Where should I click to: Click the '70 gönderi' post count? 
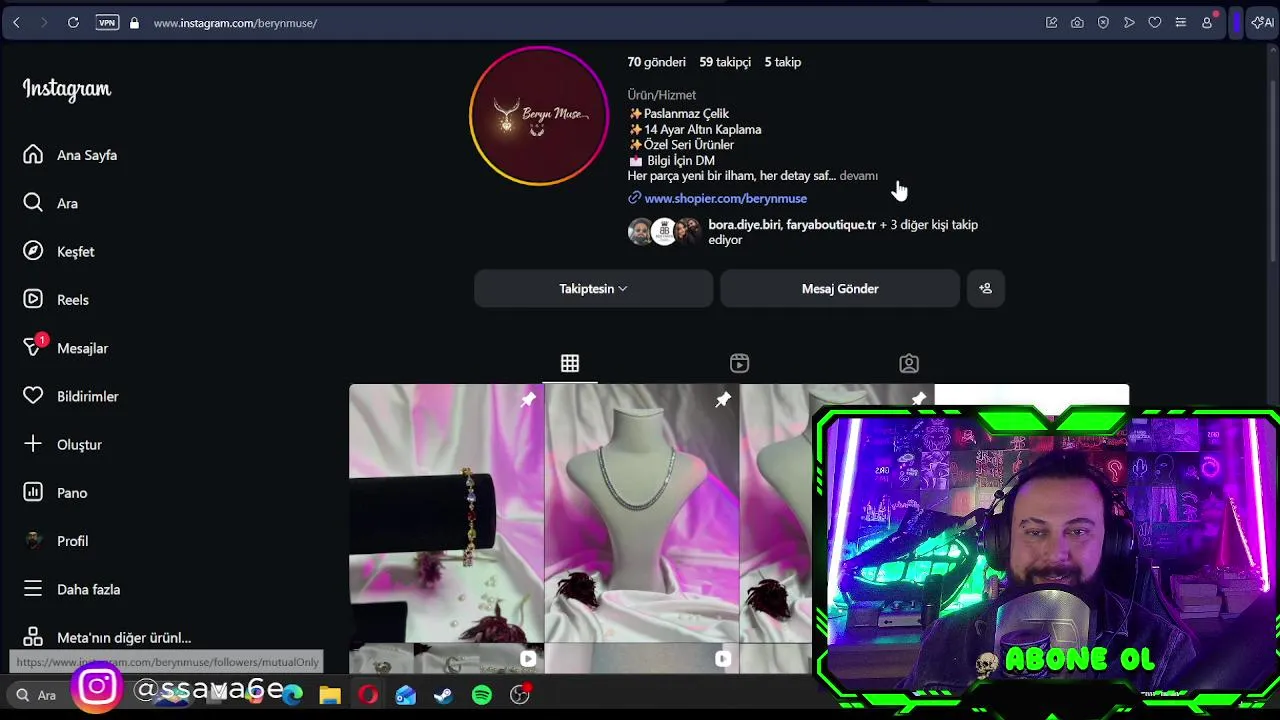[x=656, y=62]
